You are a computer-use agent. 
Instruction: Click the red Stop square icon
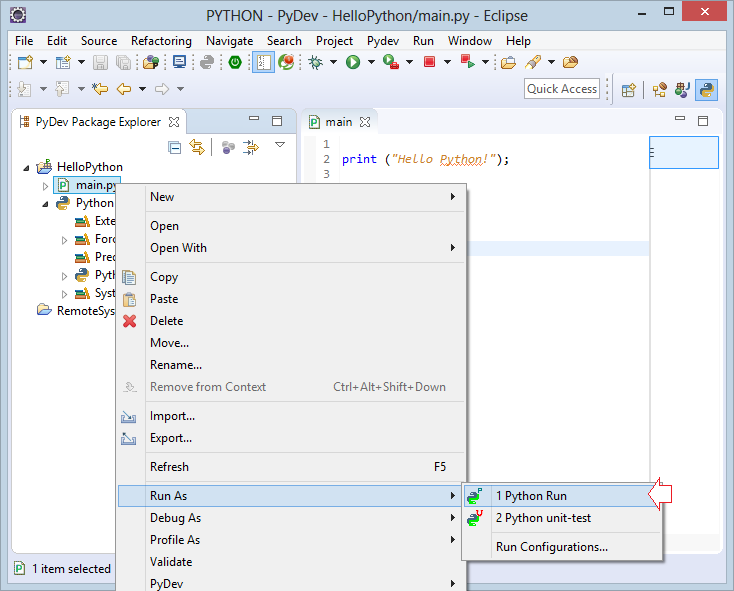[x=429, y=62]
